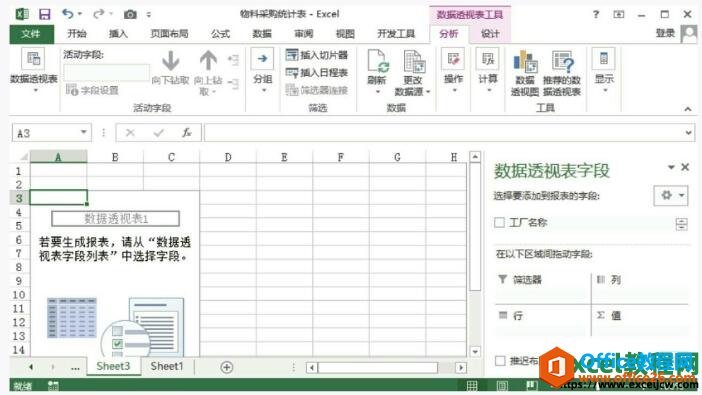Screen dimensions: 702x395
Task: Select the Sheet3 worksheet tab
Action: point(113,366)
